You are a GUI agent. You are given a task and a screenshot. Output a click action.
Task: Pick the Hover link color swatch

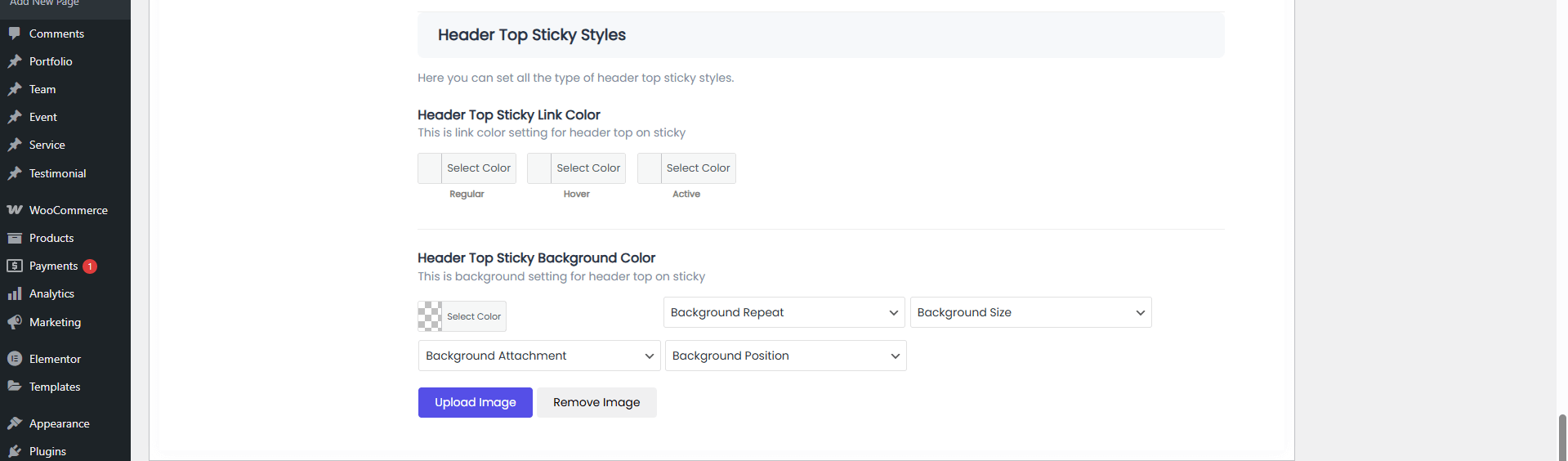pos(539,168)
